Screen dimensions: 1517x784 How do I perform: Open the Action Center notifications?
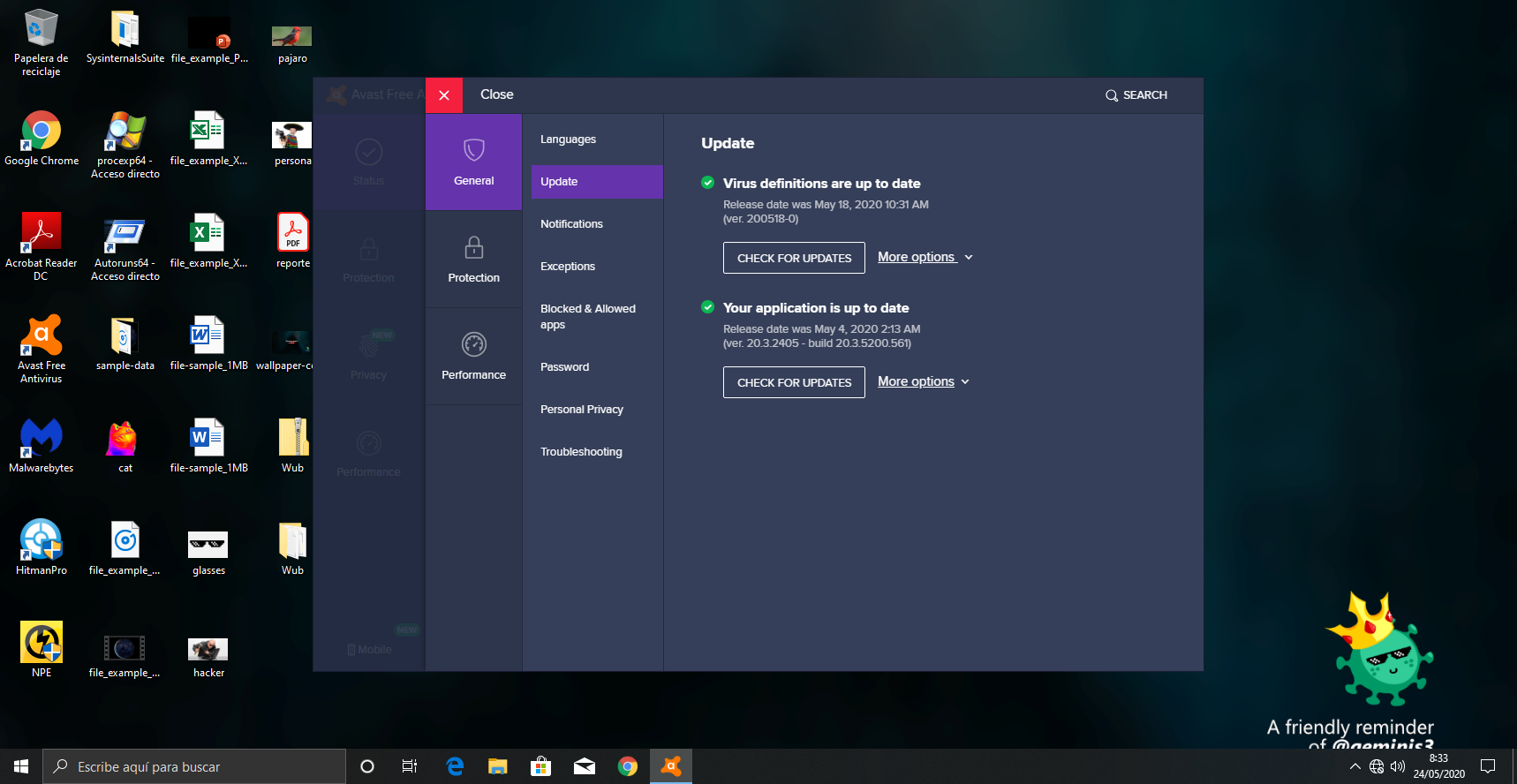[x=1488, y=766]
